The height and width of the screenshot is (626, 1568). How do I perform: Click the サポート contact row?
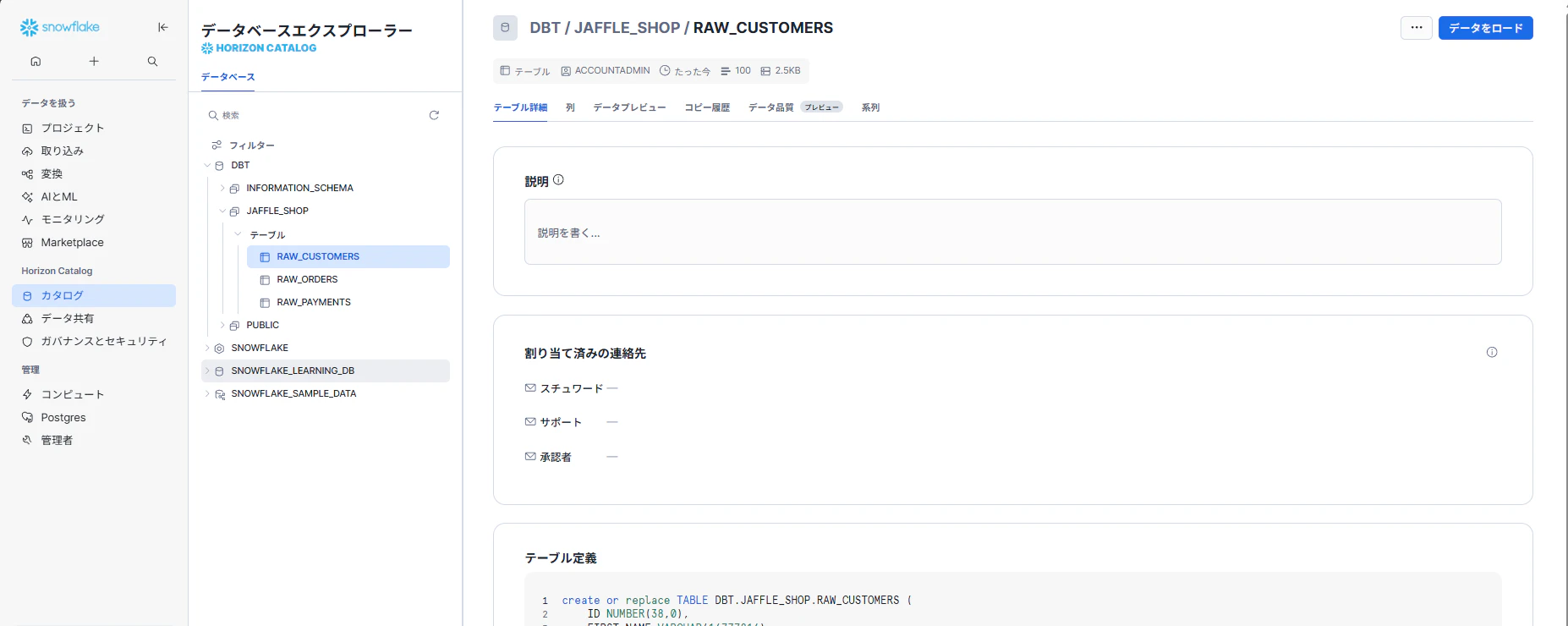pos(572,422)
